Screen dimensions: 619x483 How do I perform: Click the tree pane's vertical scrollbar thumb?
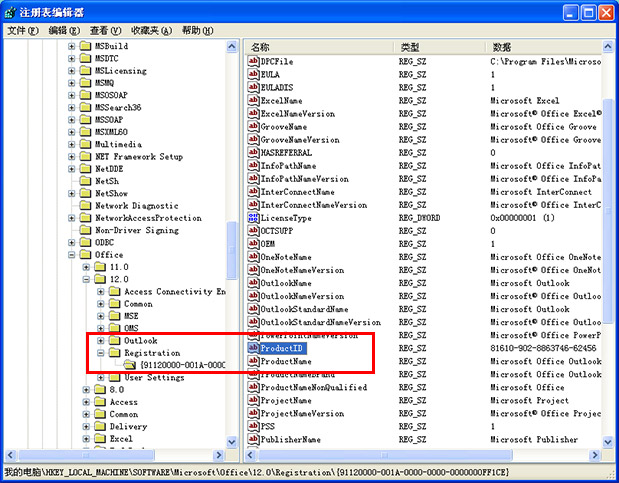(x=232, y=250)
